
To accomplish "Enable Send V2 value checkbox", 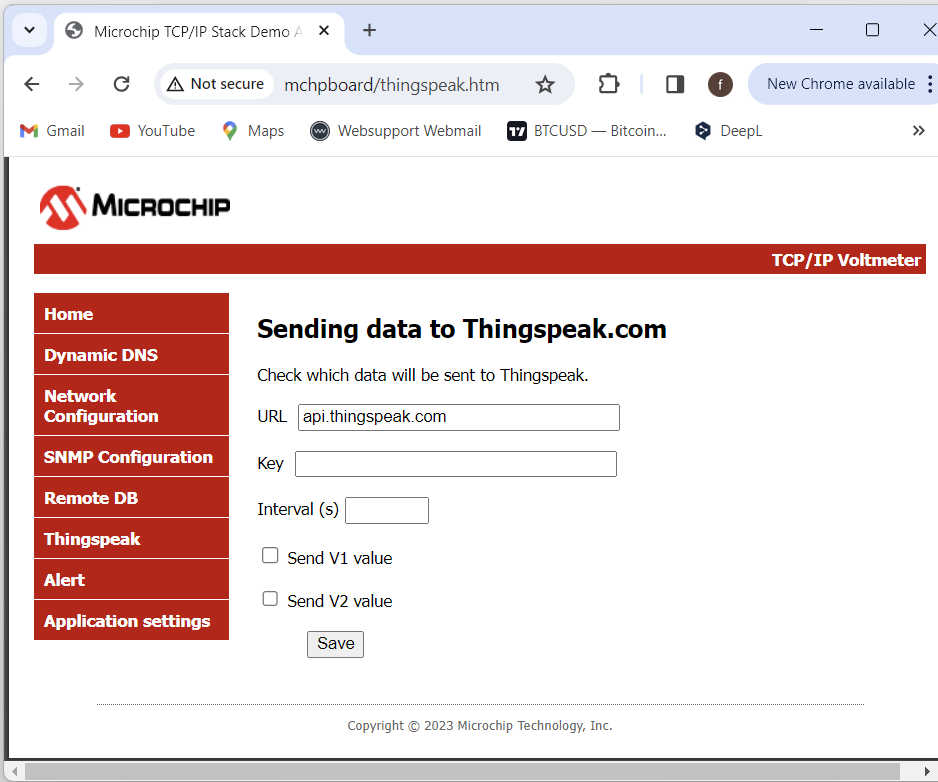I will pos(270,598).
